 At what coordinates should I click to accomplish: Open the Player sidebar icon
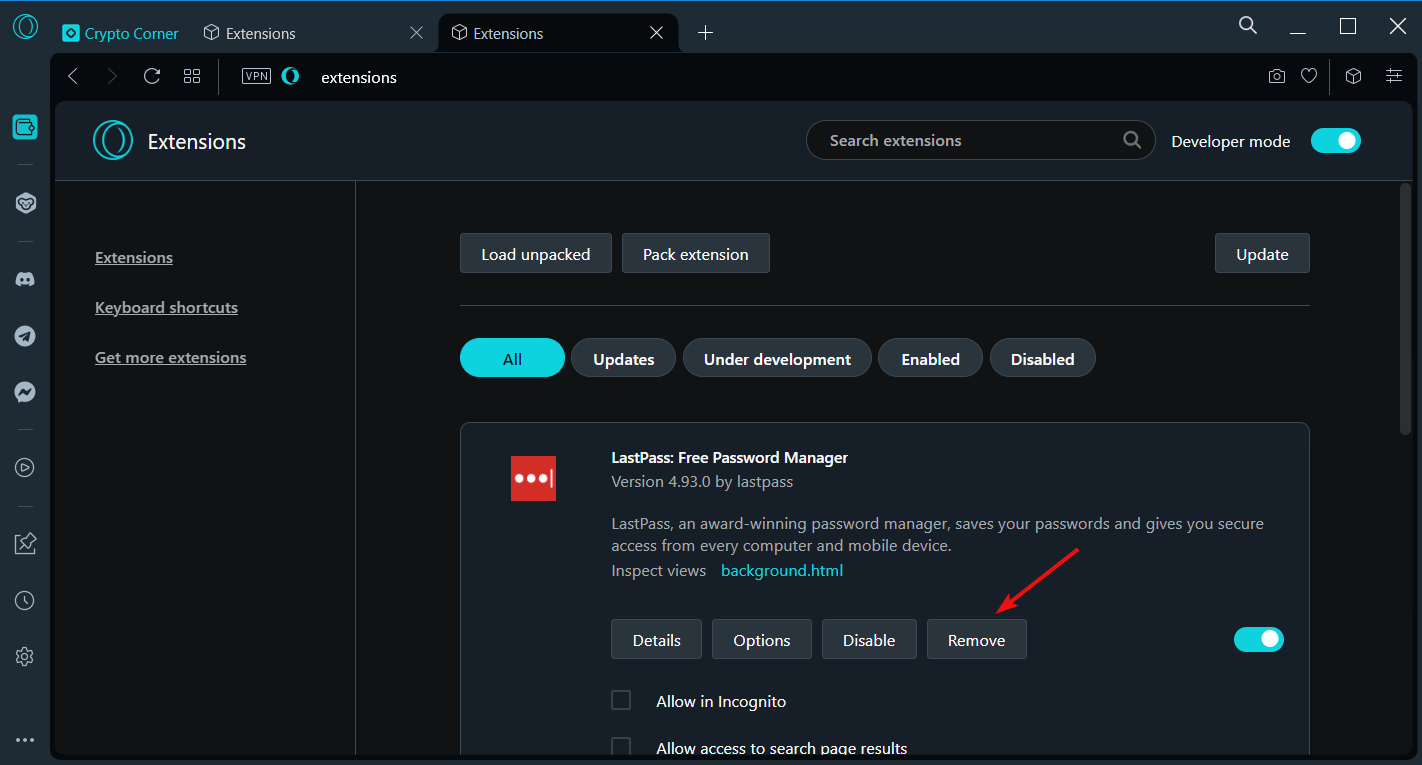point(25,467)
